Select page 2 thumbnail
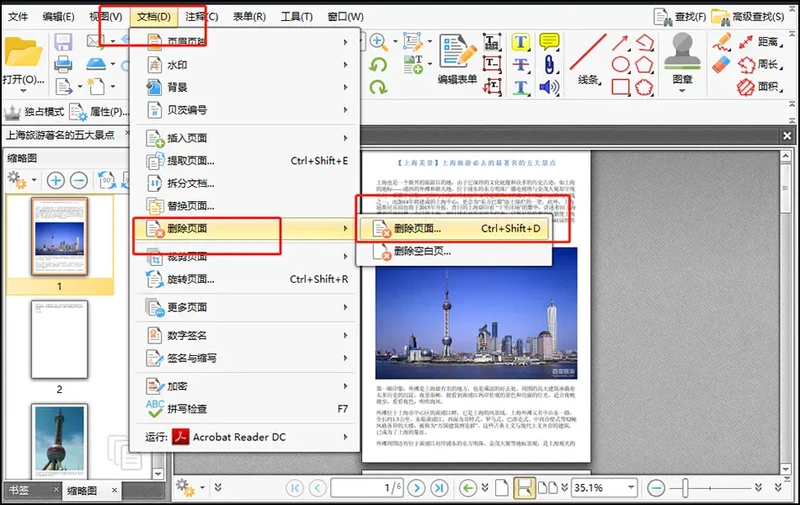 pyautogui.click(x=59, y=340)
